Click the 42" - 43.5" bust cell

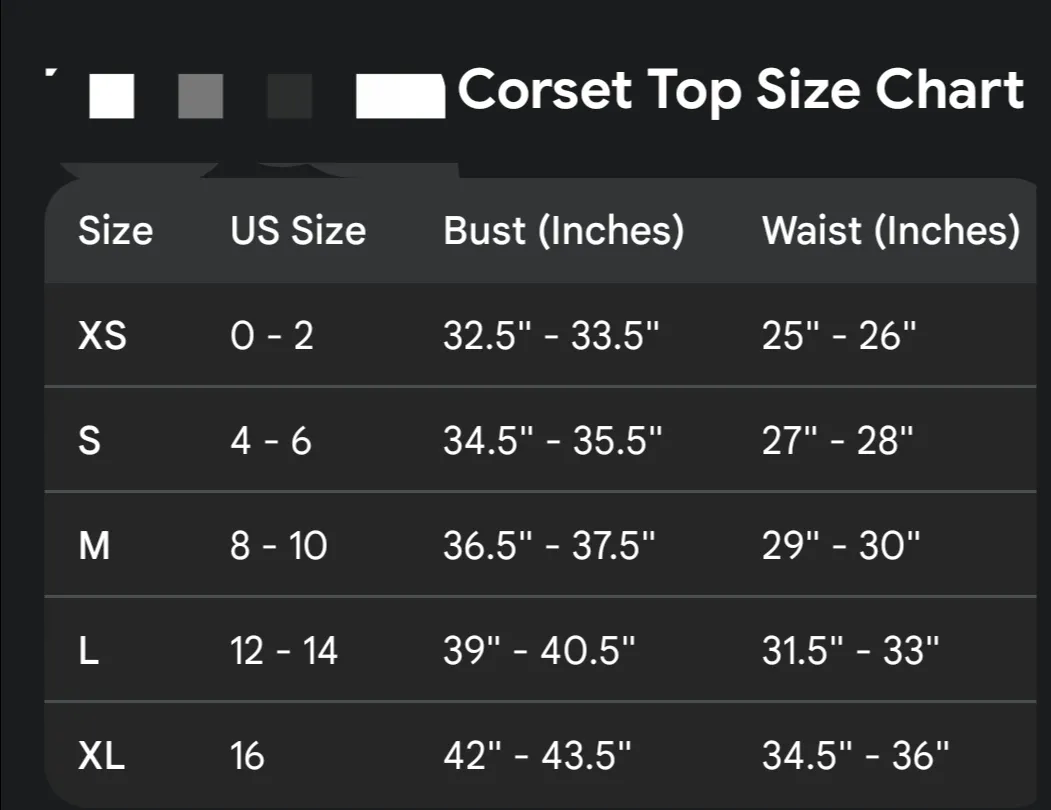tap(537, 756)
